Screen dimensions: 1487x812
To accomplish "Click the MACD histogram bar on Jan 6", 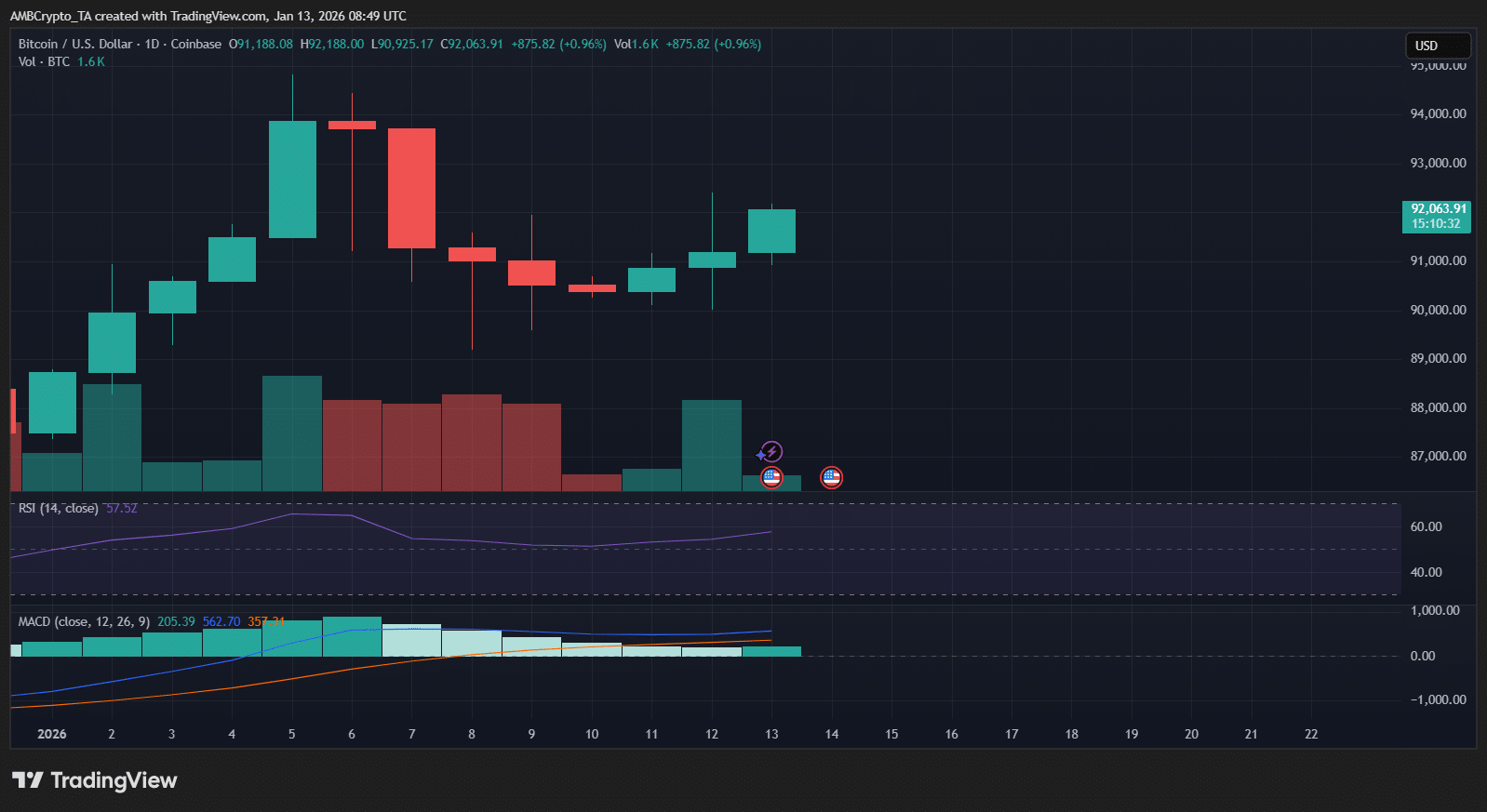I will 352,636.
